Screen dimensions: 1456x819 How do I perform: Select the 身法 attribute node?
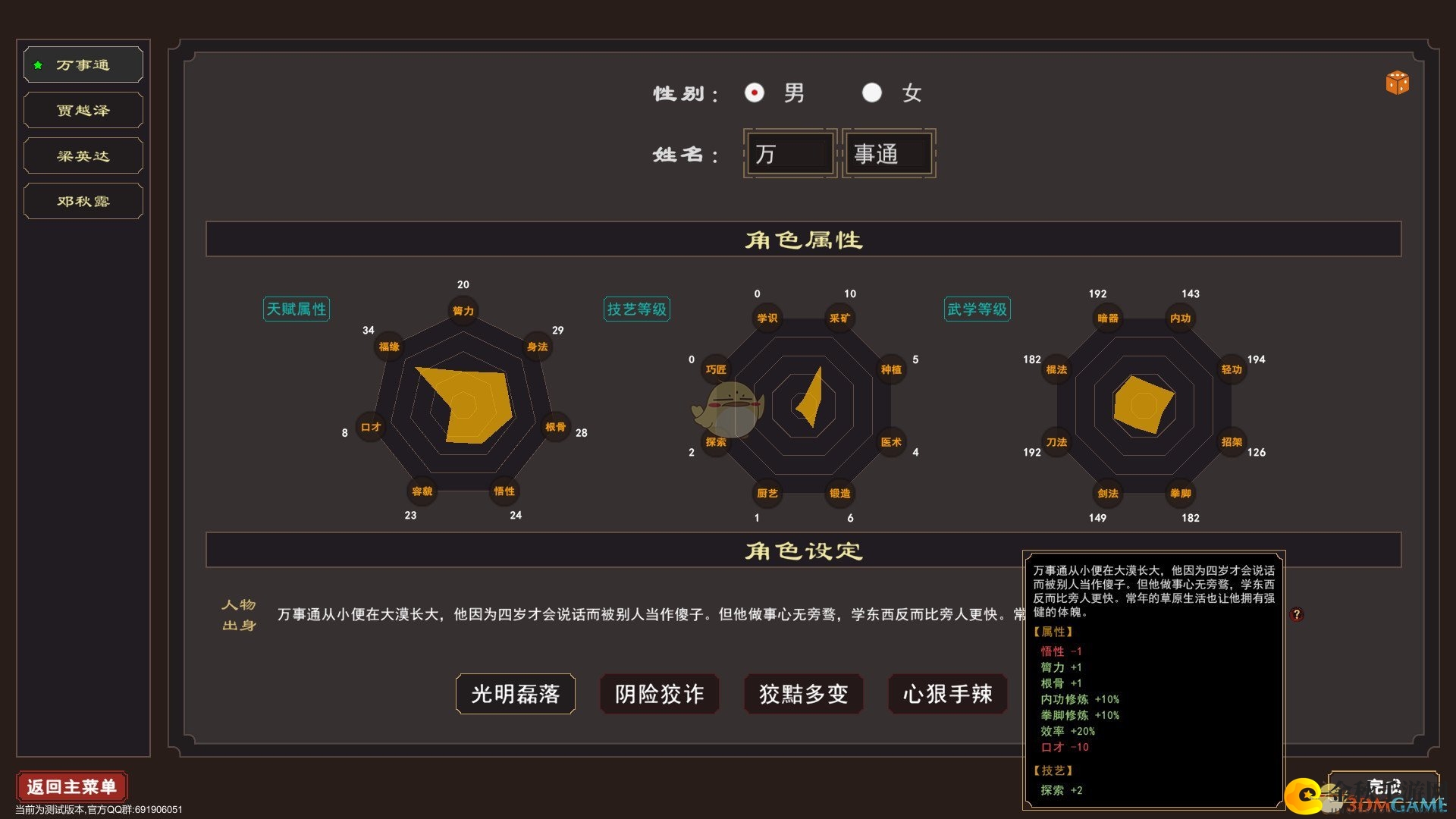coord(538,347)
